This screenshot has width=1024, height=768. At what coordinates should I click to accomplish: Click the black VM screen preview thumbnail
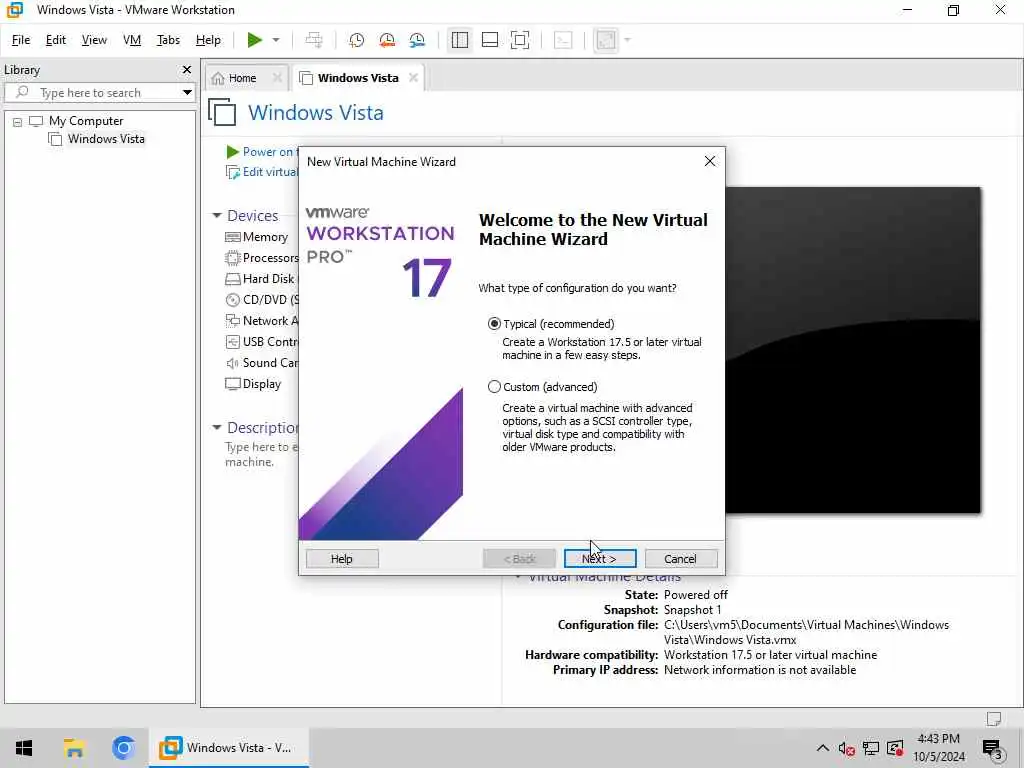pos(853,350)
